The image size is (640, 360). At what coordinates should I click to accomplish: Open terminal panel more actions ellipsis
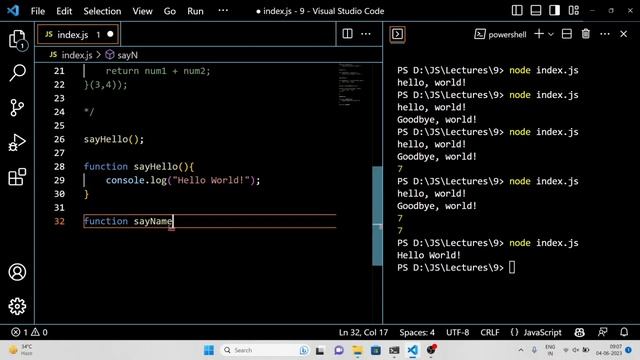coord(605,34)
